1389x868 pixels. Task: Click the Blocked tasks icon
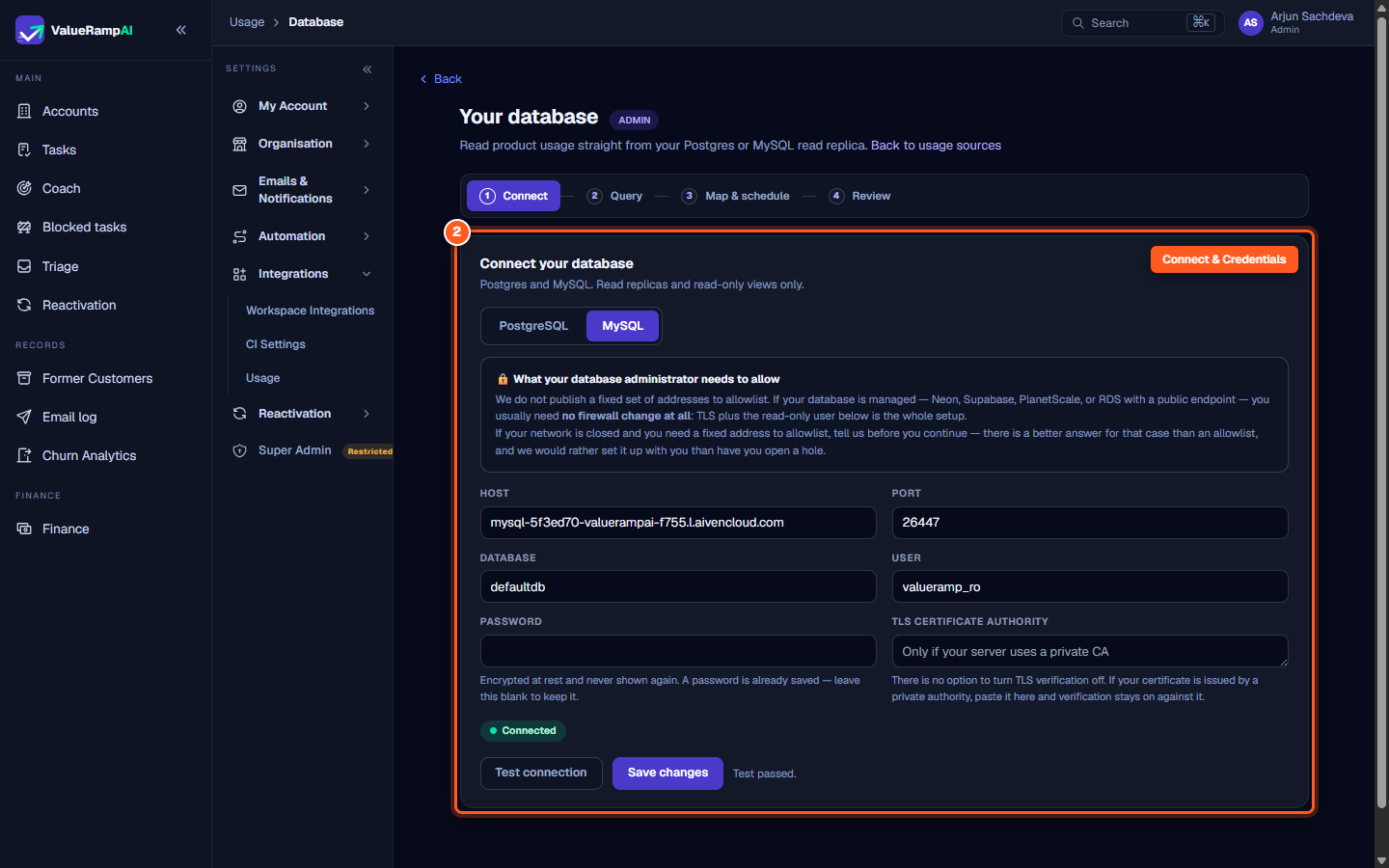pos(24,227)
